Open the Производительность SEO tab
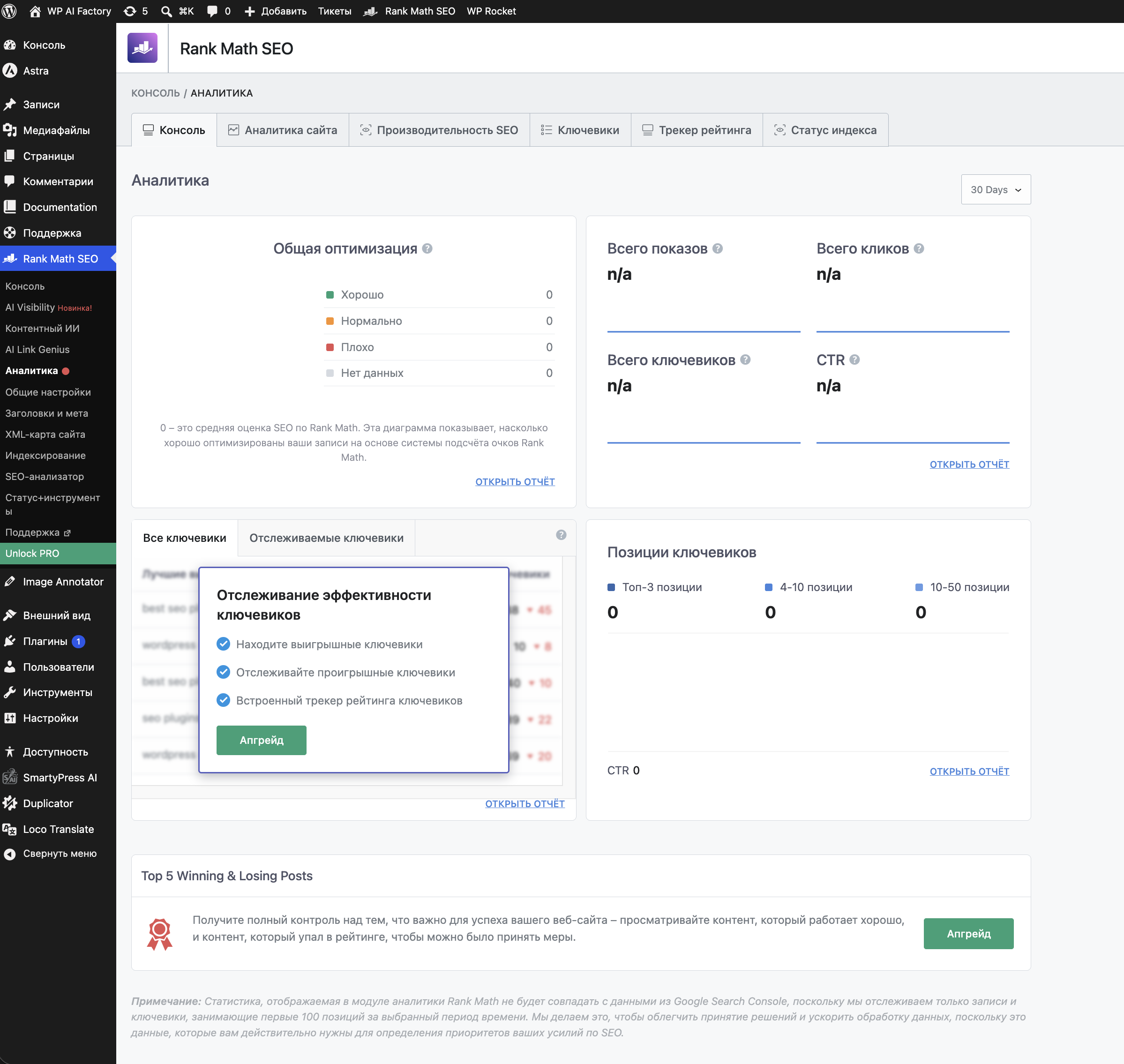Image resolution: width=1124 pixels, height=1064 pixels. [440, 130]
